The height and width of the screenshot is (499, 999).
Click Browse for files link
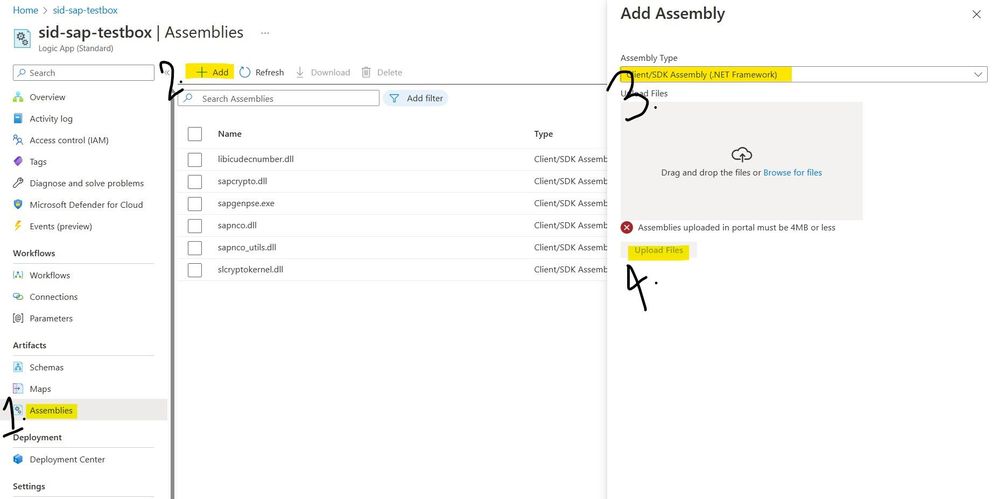pos(793,173)
